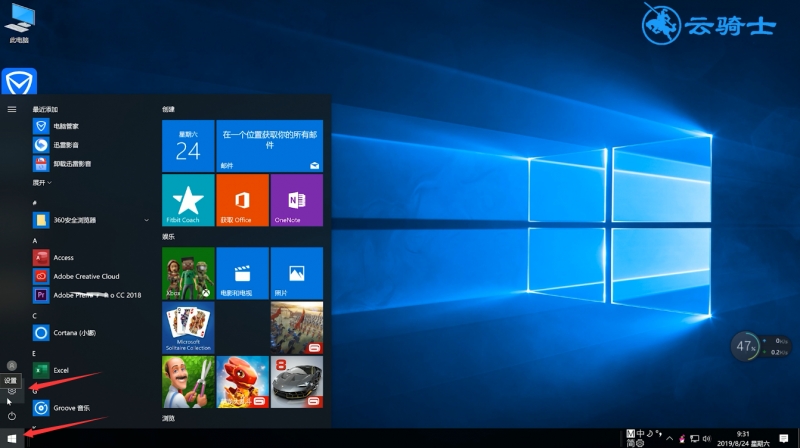This screenshot has width=800, height=448.
Task: Click the 创建 tile group header
Action: click(x=168, y=109)
